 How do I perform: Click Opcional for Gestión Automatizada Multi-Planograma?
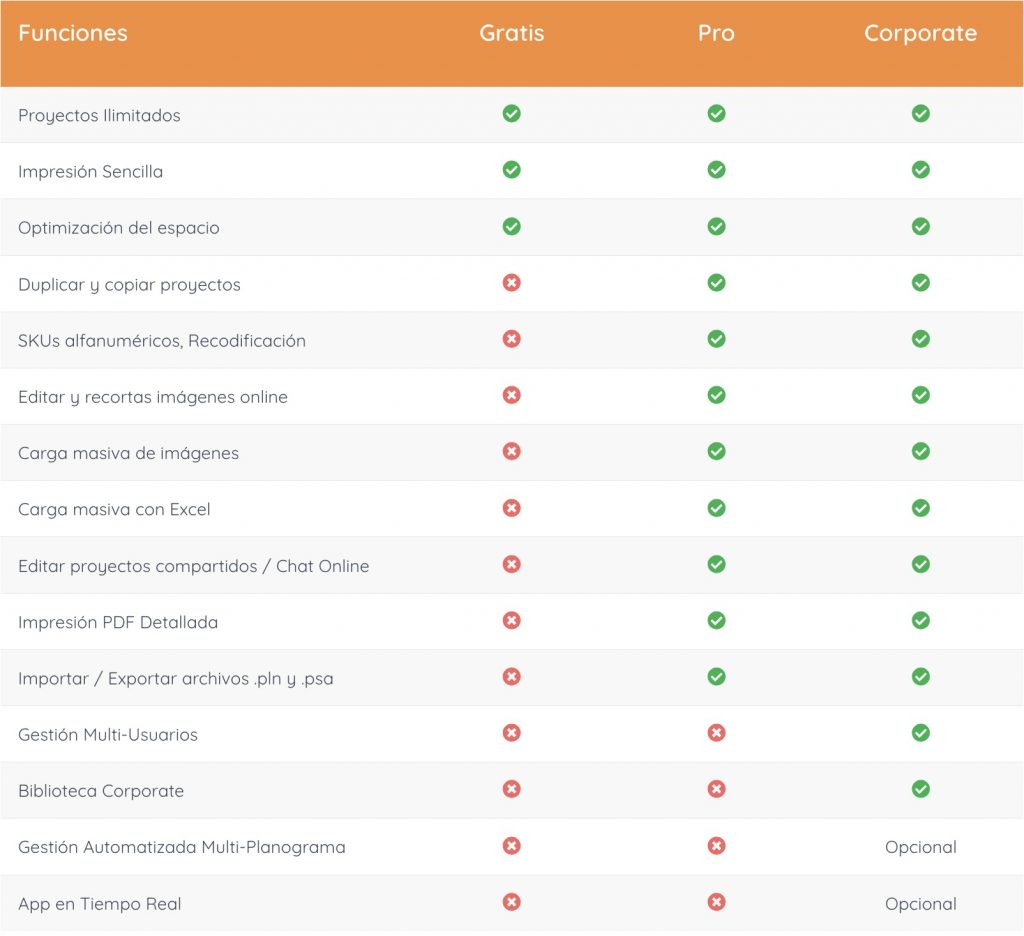tap(920, 847)
